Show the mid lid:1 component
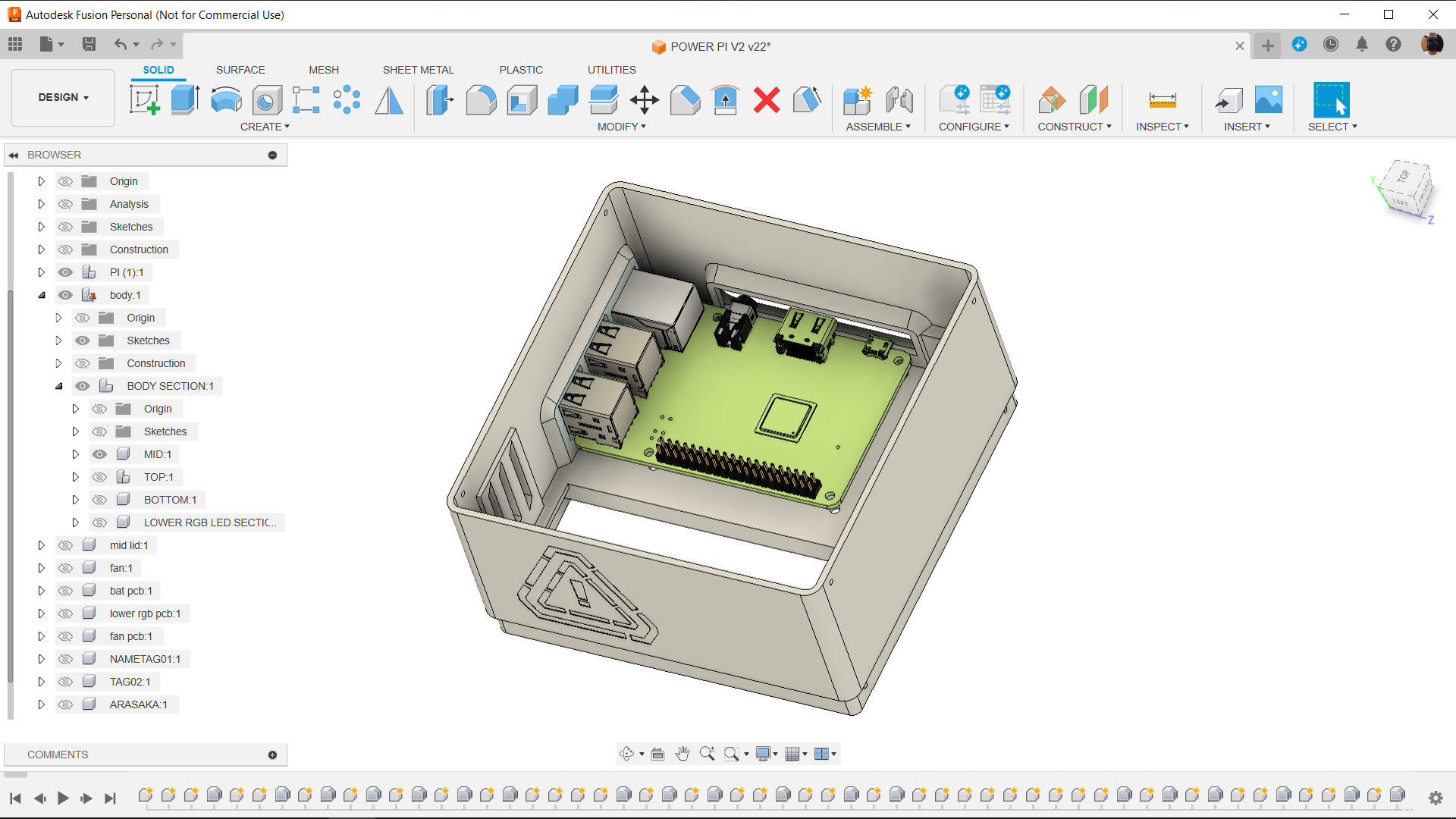Screen dimensions: 1456x819 pos(66,545)
